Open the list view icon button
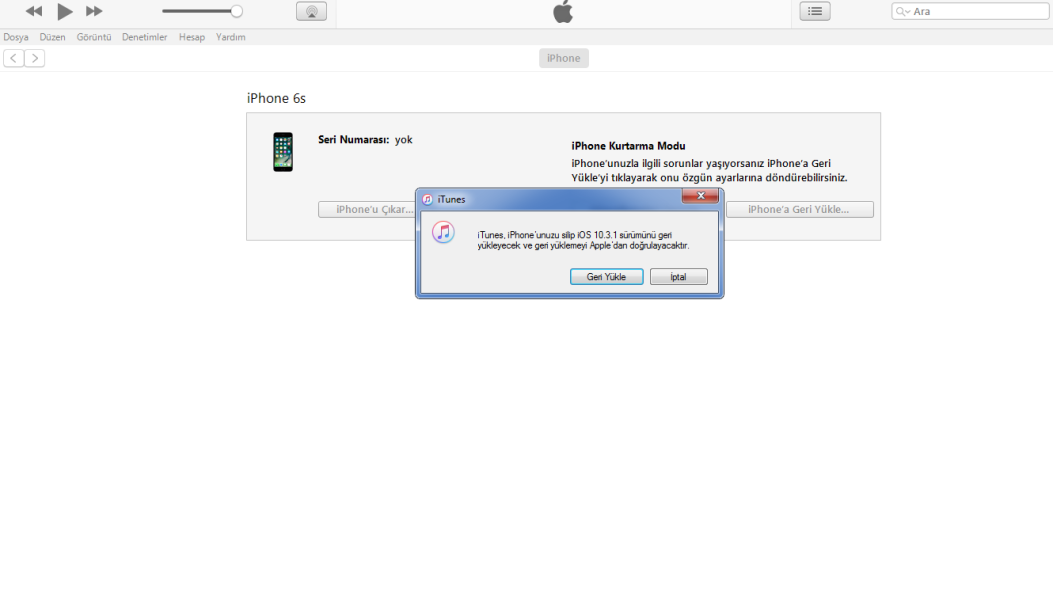This screenshot has height=600, width=1053. (815, 11)
